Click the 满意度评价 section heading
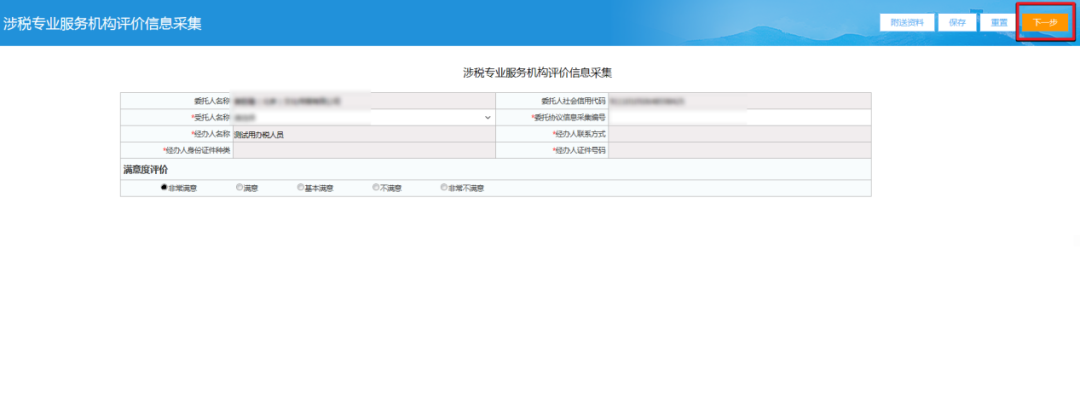The width and height of the screenshot is (1080, 395). tap(145, 169)
